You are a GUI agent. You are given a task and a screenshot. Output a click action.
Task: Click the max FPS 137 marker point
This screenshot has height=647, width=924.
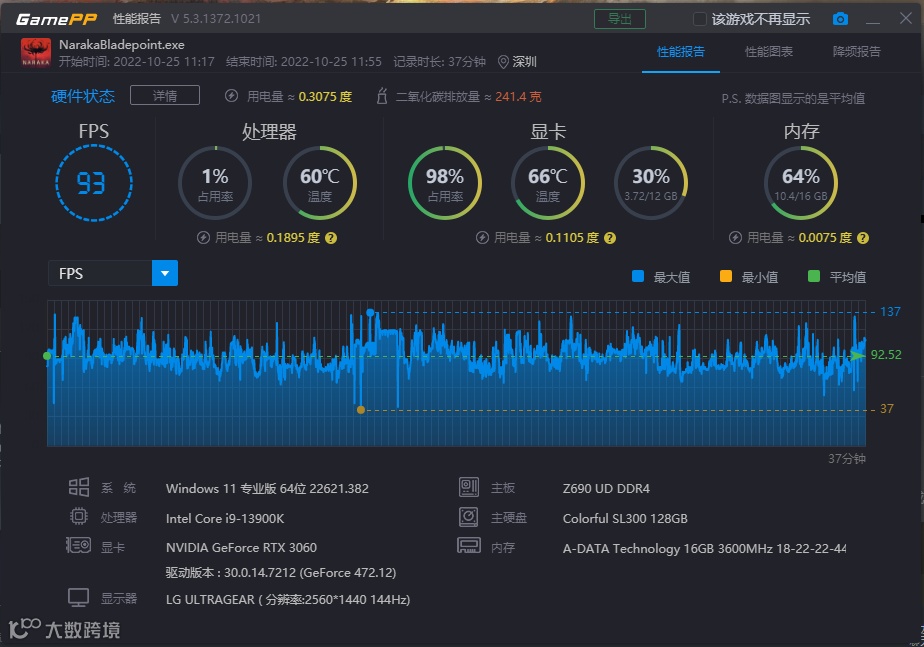(370, 312)
